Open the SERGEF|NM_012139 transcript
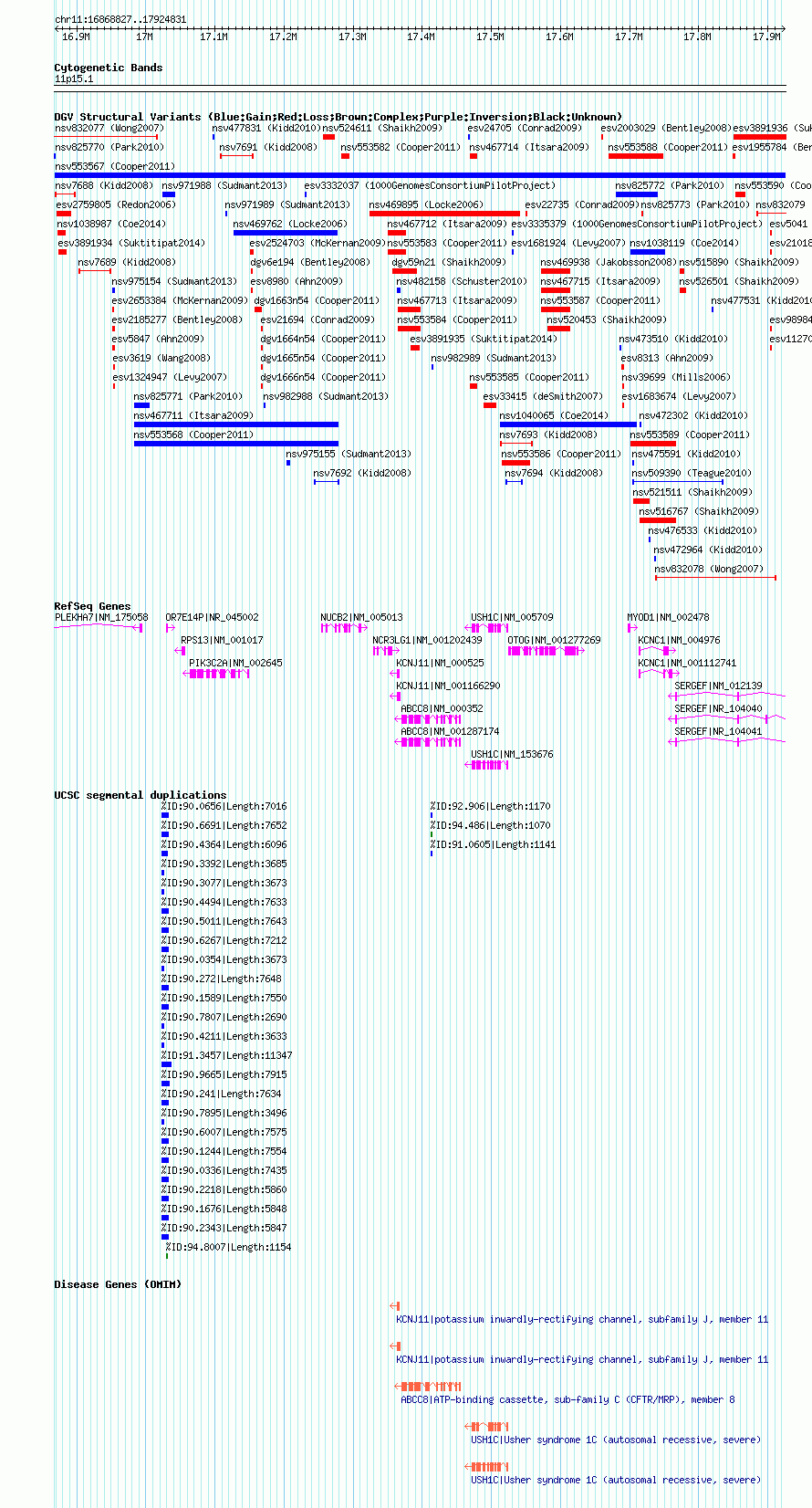 coord(718,686)
